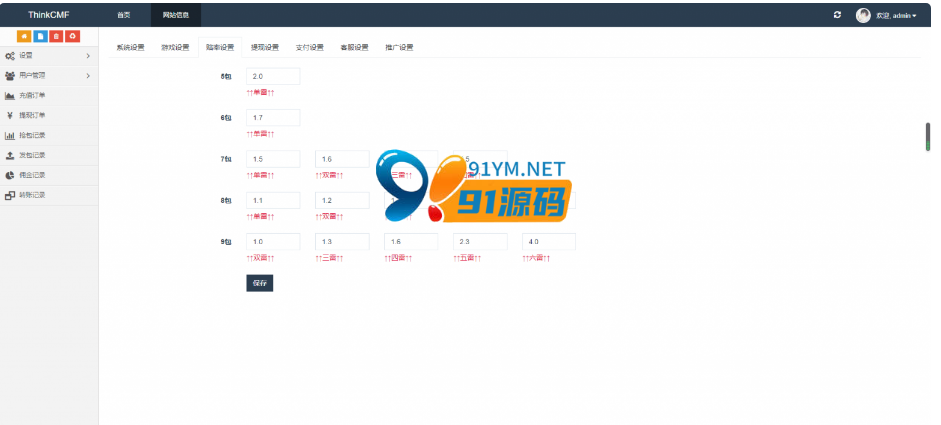The image size is (941, 425).
Task: Open 充值订单 via its area-chart icon
Action: 10,95
